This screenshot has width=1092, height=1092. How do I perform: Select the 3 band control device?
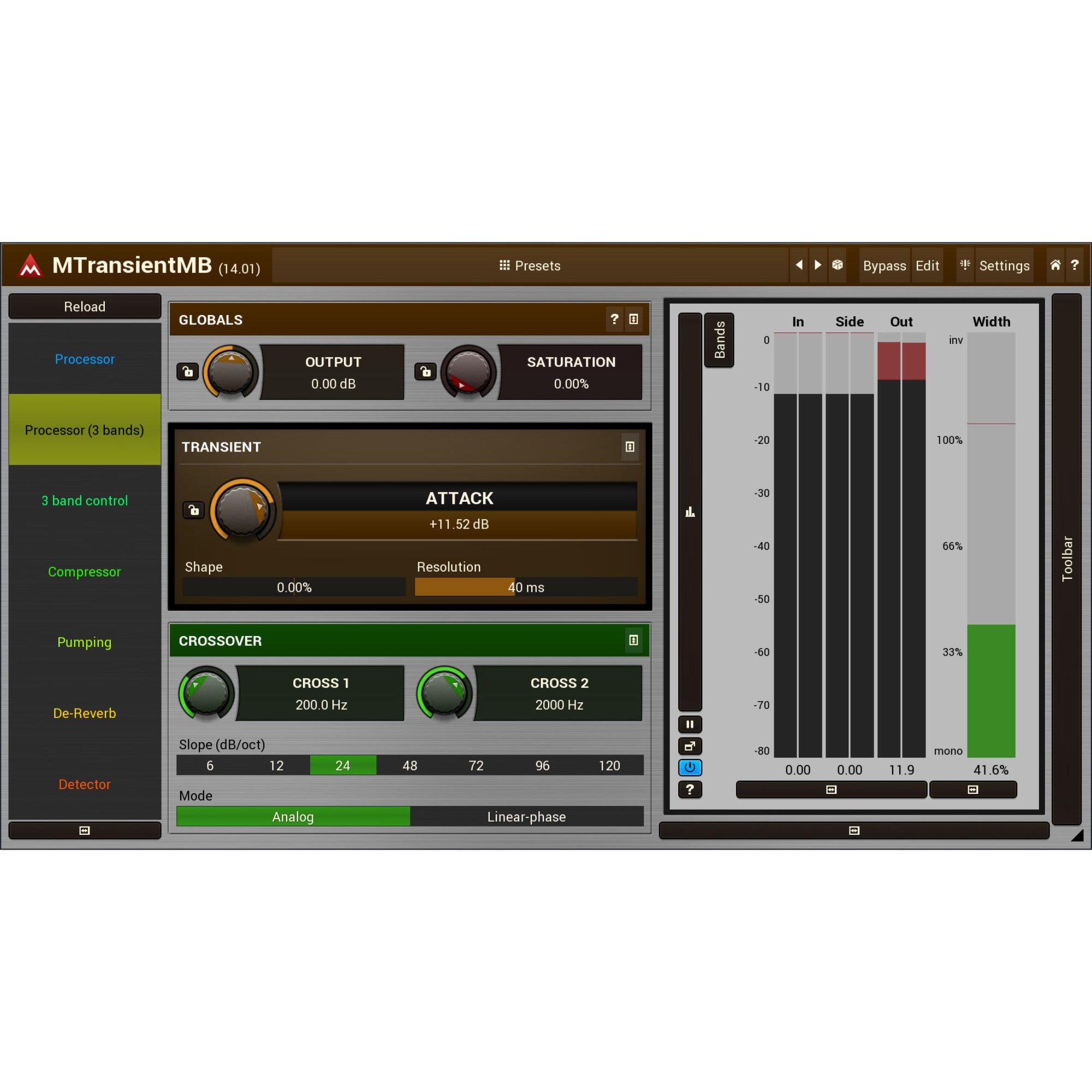(85, 501)
